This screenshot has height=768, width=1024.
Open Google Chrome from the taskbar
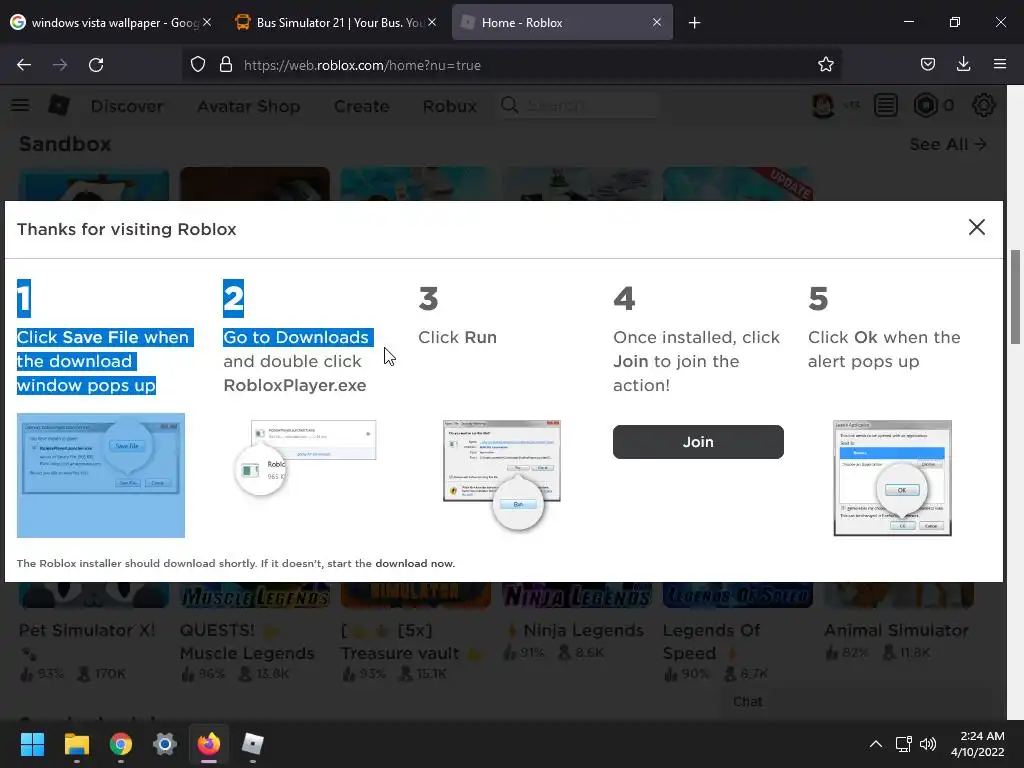point(121,744)
